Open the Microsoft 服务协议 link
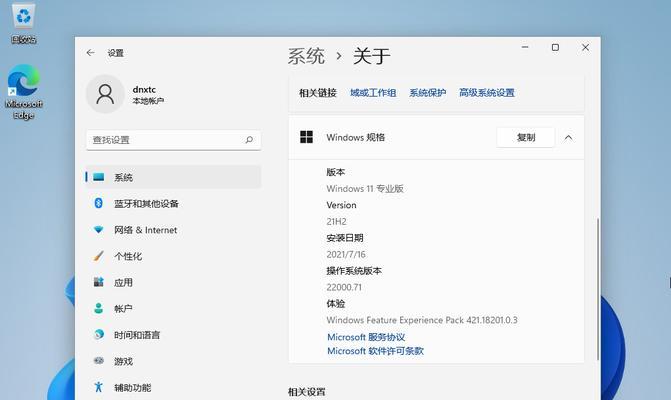671x400 pixels. tap(366, 337)
